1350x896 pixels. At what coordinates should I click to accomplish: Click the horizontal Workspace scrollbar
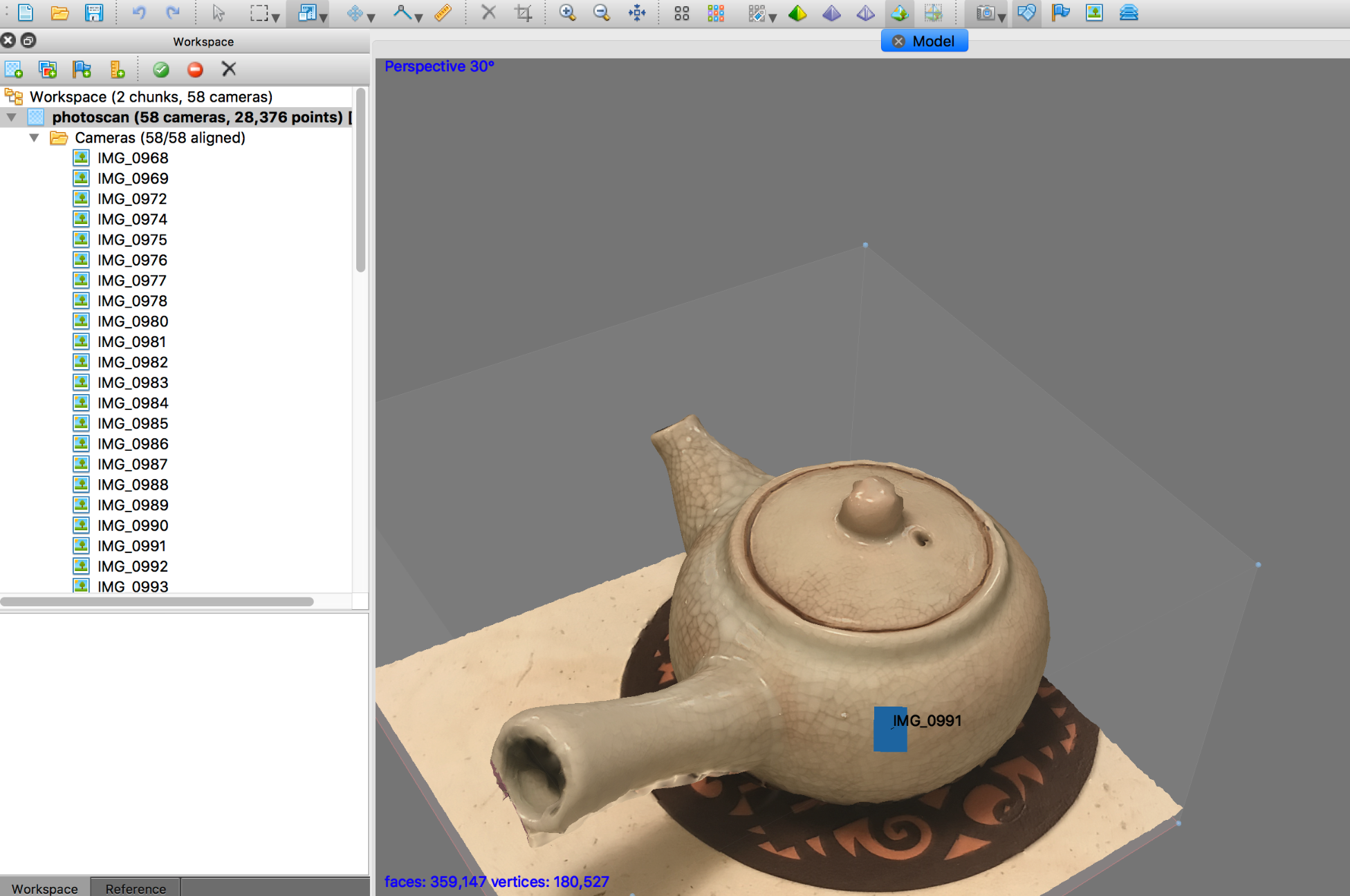[157, 601]
